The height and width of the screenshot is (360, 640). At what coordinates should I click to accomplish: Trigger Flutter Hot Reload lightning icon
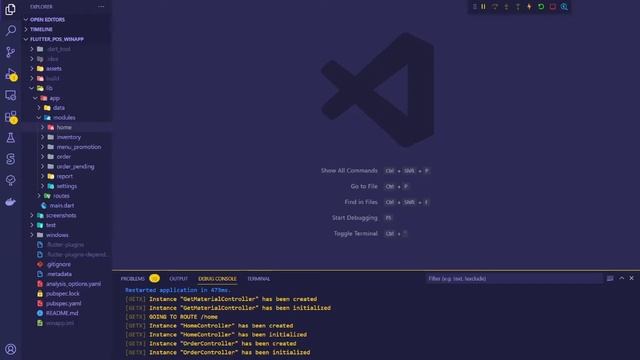529,7
